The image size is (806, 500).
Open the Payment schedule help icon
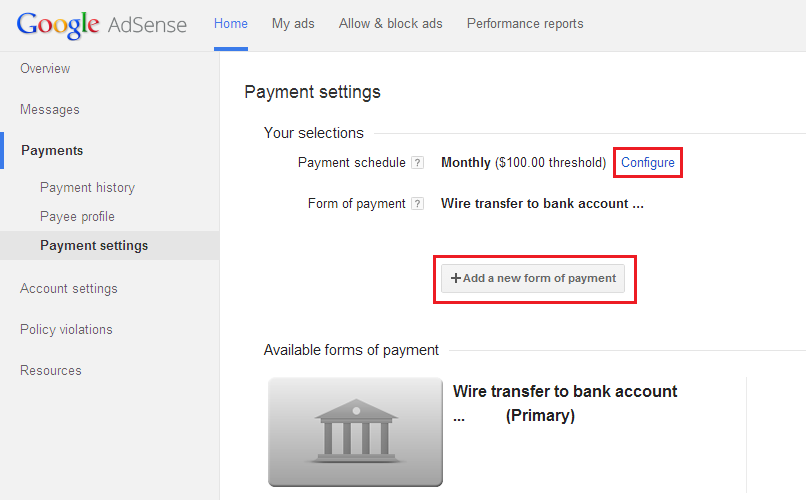[418, 163]
